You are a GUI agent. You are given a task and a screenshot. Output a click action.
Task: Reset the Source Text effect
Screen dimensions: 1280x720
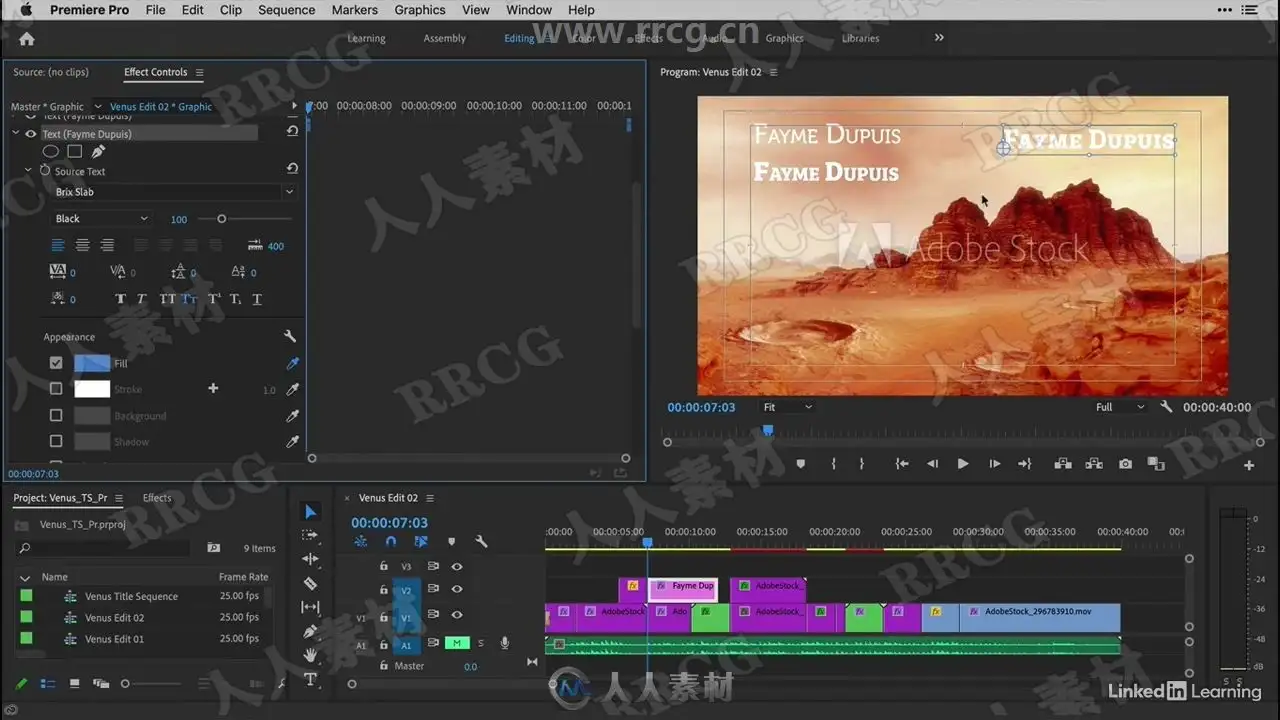click(292, 168)
